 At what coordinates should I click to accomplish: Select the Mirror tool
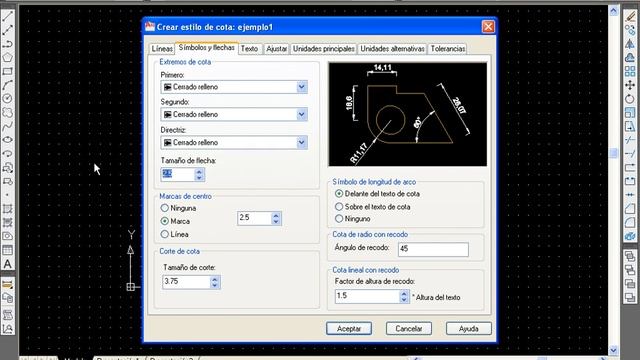coord(630,44)
